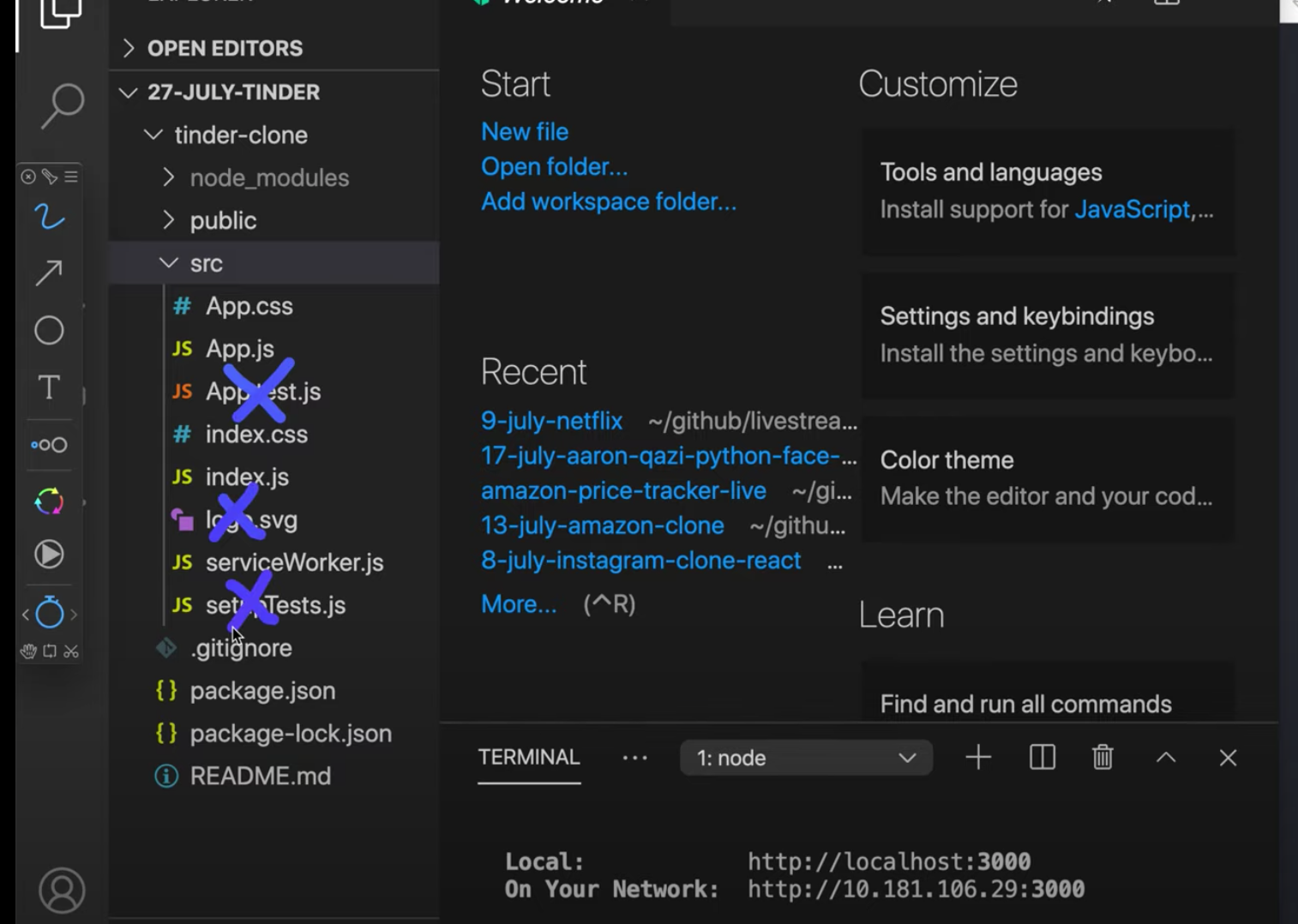The image size is (1298, 924).
Task: Expand the public folder
Action: click(x=274, y=220)
